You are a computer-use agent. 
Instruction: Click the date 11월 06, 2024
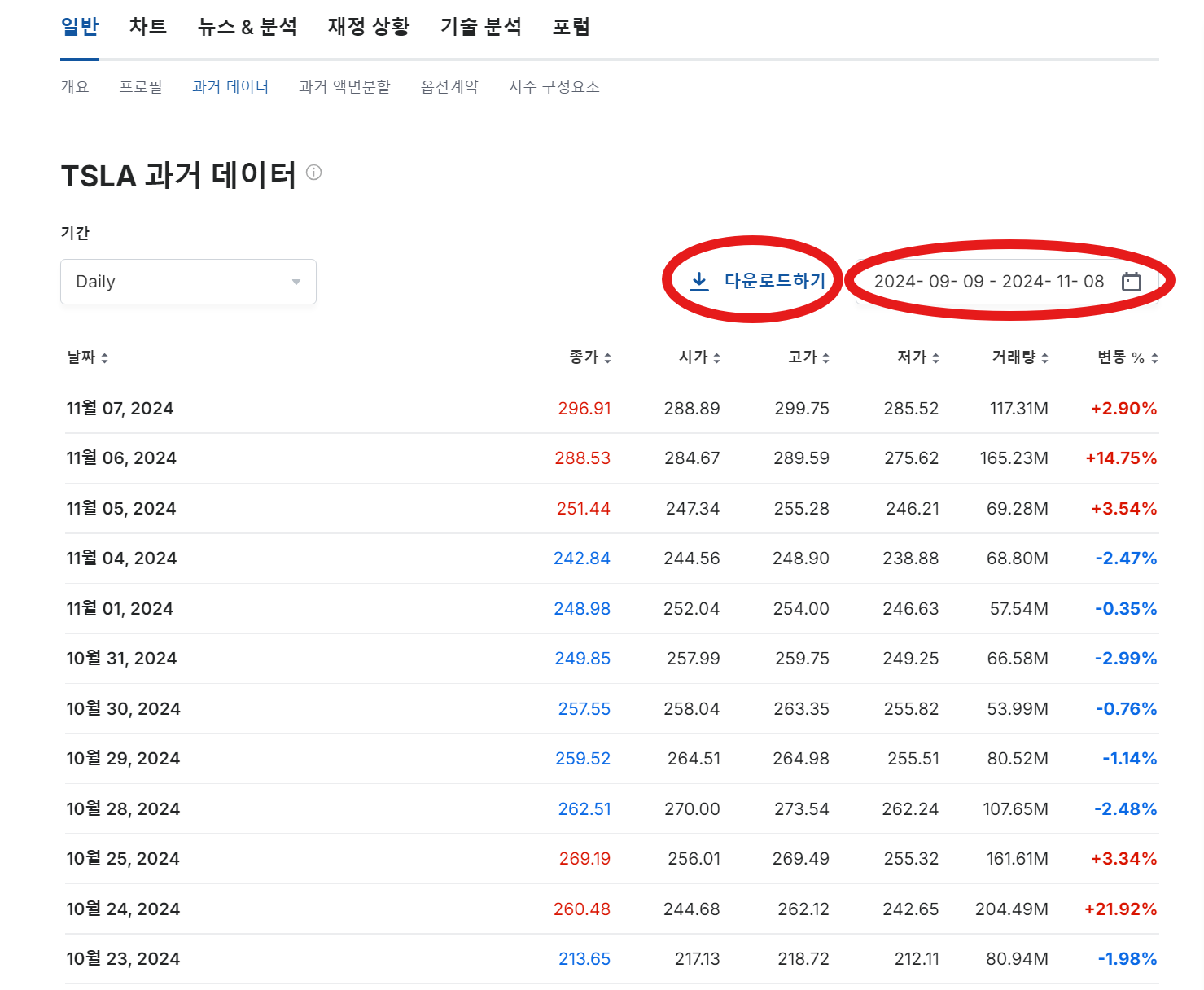[x=121, y=458]
